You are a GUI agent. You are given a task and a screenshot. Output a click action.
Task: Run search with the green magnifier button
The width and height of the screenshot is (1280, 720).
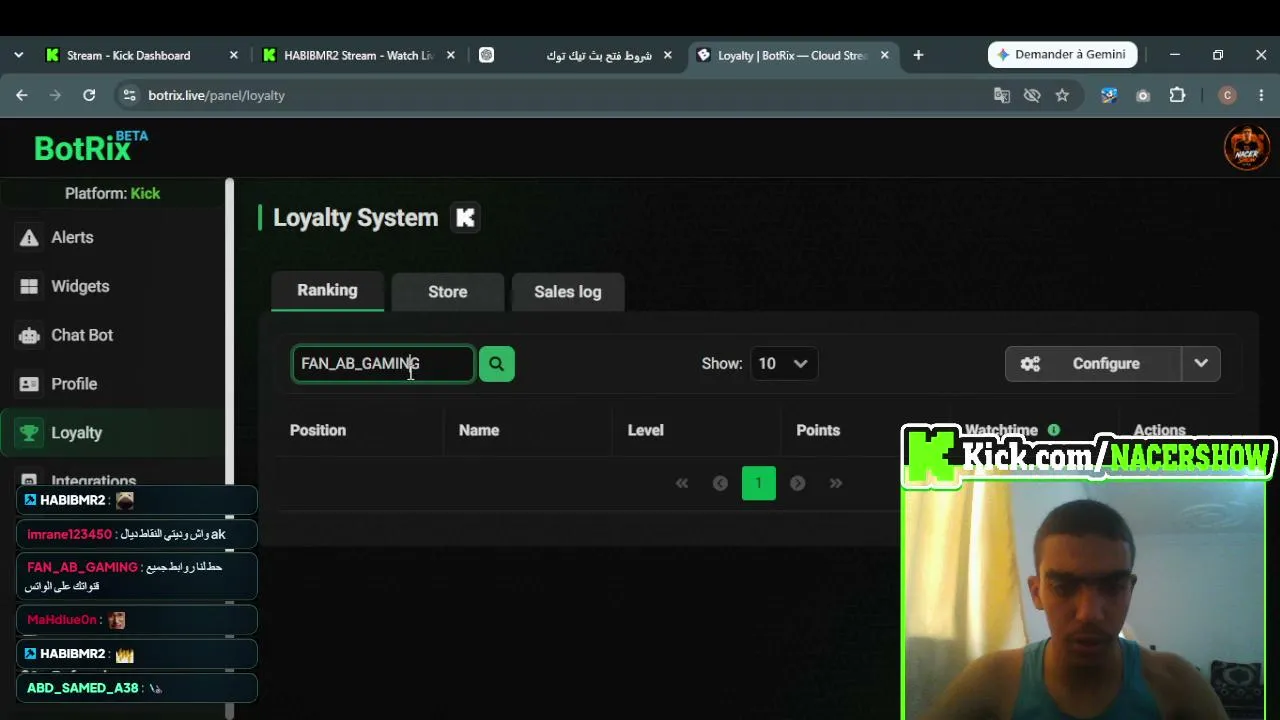tap(497, 364)
